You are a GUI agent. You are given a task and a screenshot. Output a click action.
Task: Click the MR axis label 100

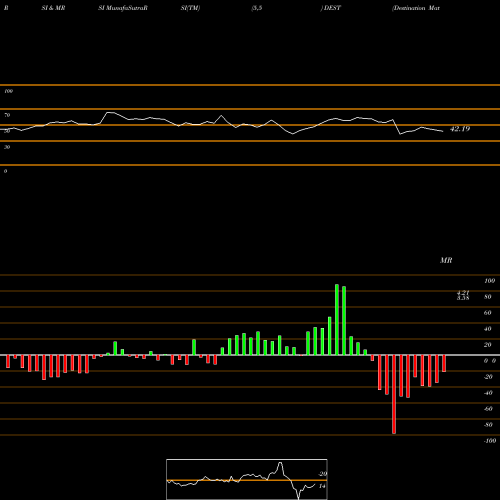[x=489, y=281]
